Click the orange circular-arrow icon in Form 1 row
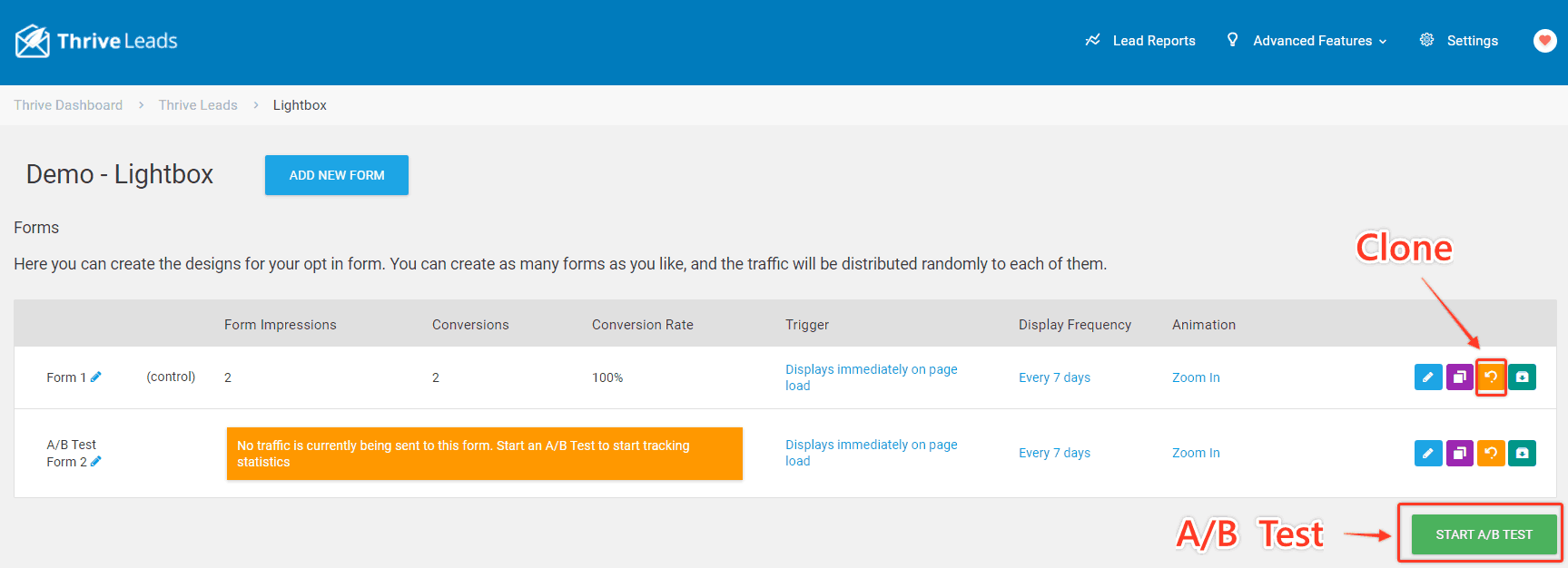 point(1491,377)
